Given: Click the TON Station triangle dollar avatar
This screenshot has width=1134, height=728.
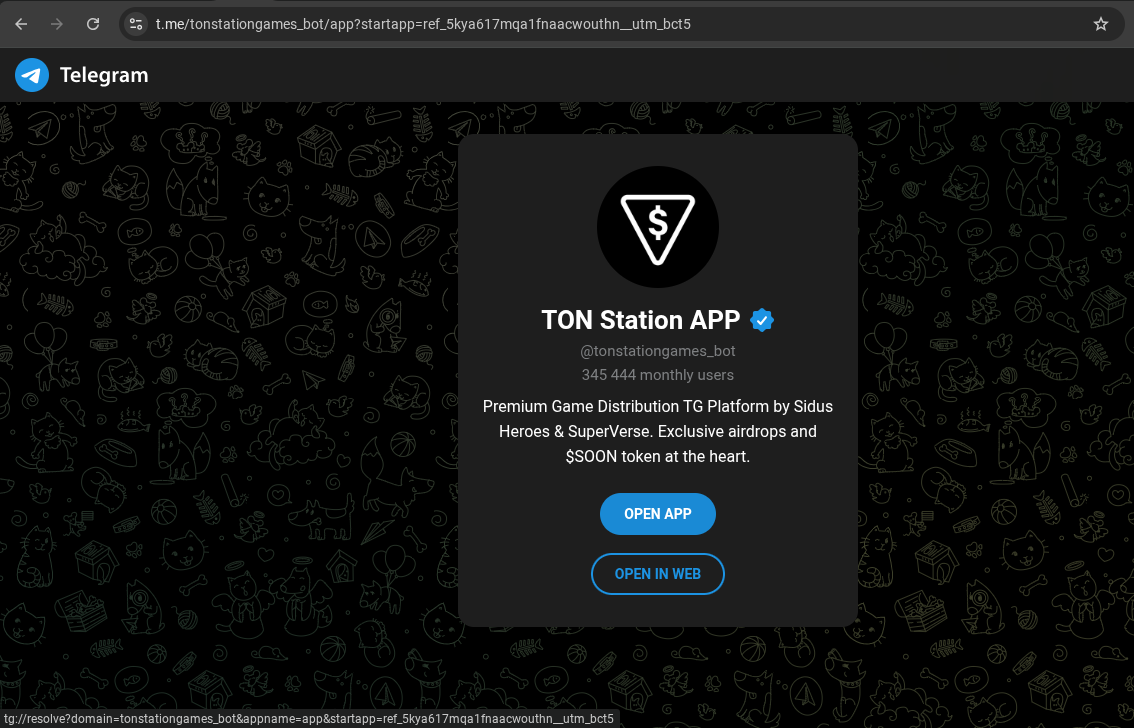Looking at the screenshot, I should [657, 227].
